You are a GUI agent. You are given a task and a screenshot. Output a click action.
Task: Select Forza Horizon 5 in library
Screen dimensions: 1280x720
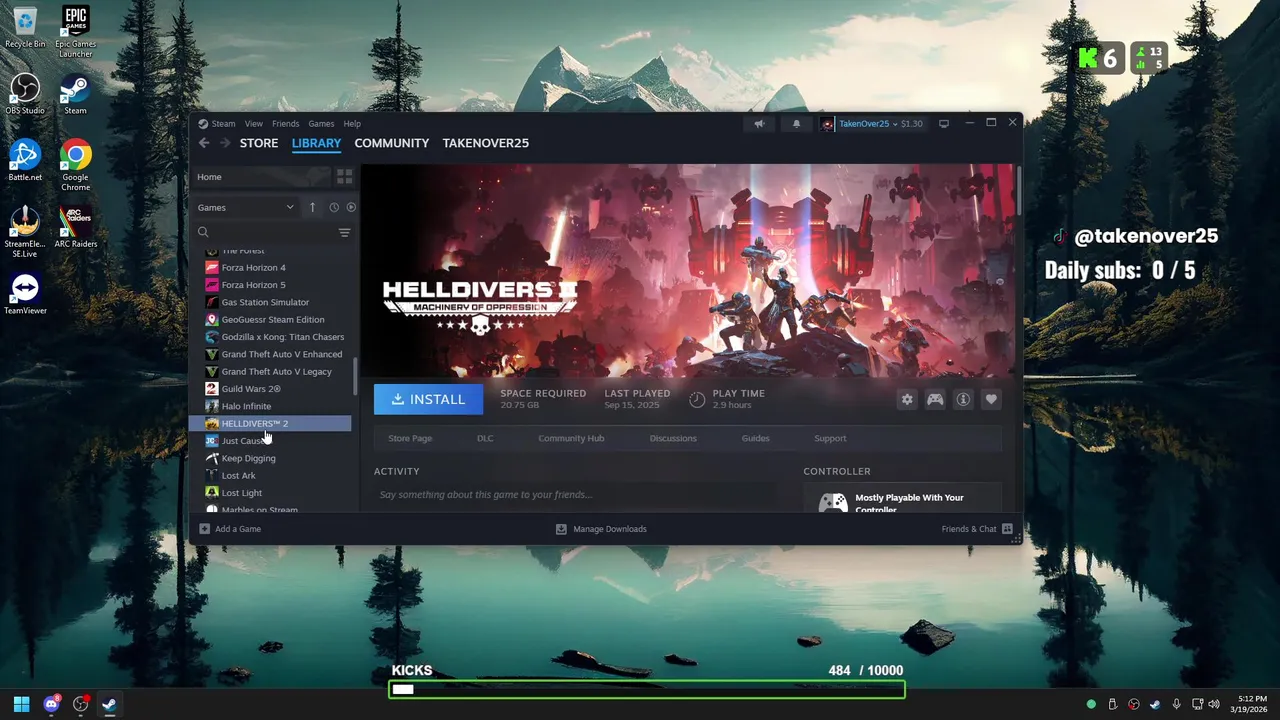pos(270,285)
